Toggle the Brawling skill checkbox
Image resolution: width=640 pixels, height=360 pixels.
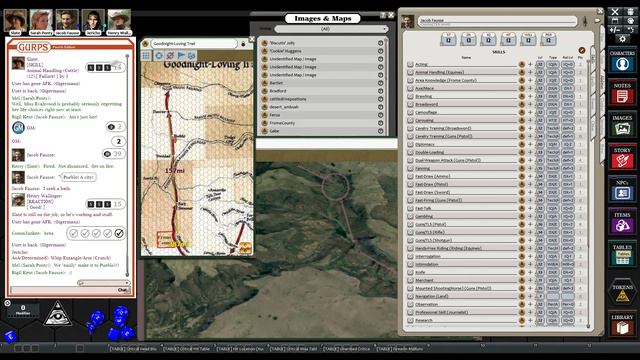click(410, 96)
